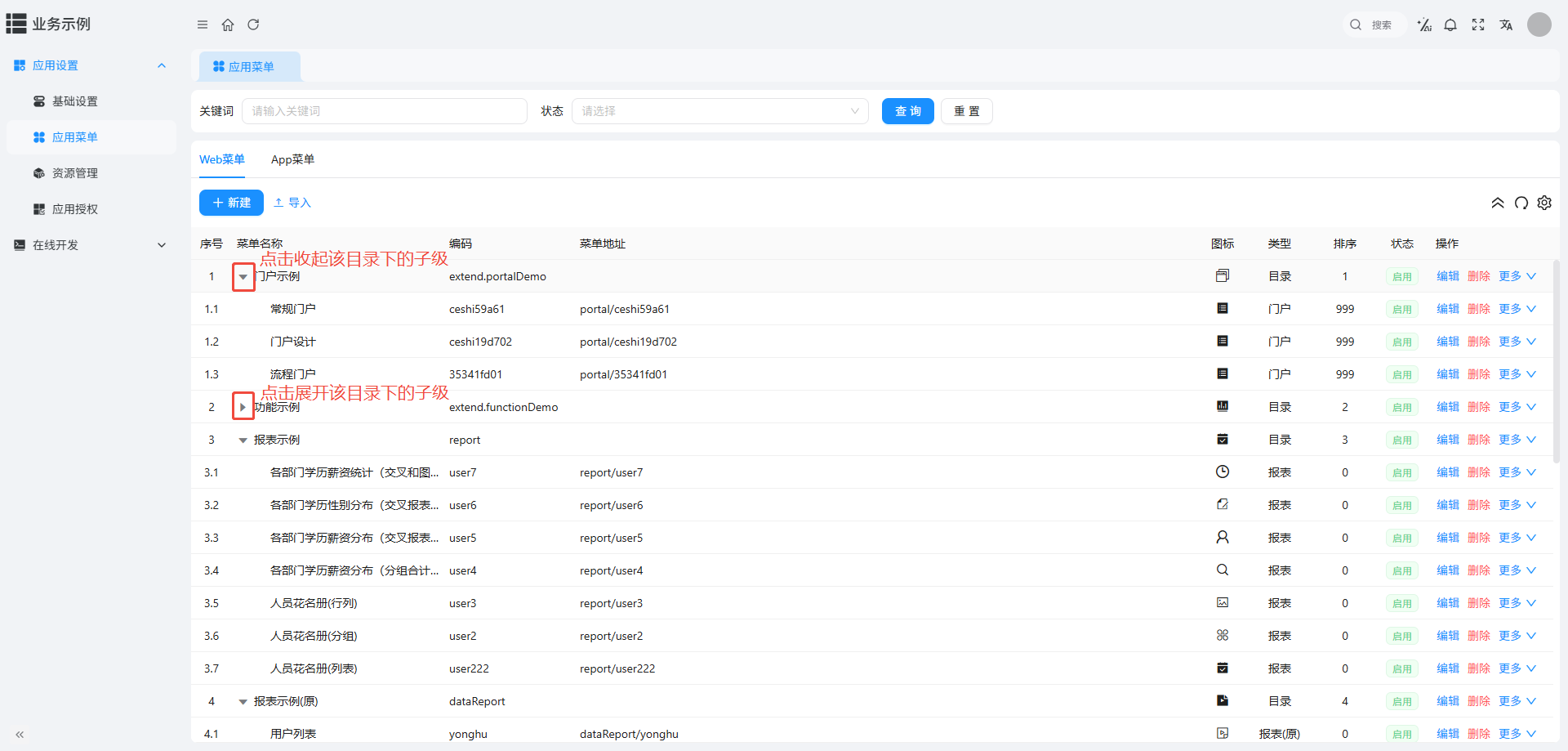Open the notification bell
The width and height of the screenshot is (1568, 751).
[x=1450, y=25]
